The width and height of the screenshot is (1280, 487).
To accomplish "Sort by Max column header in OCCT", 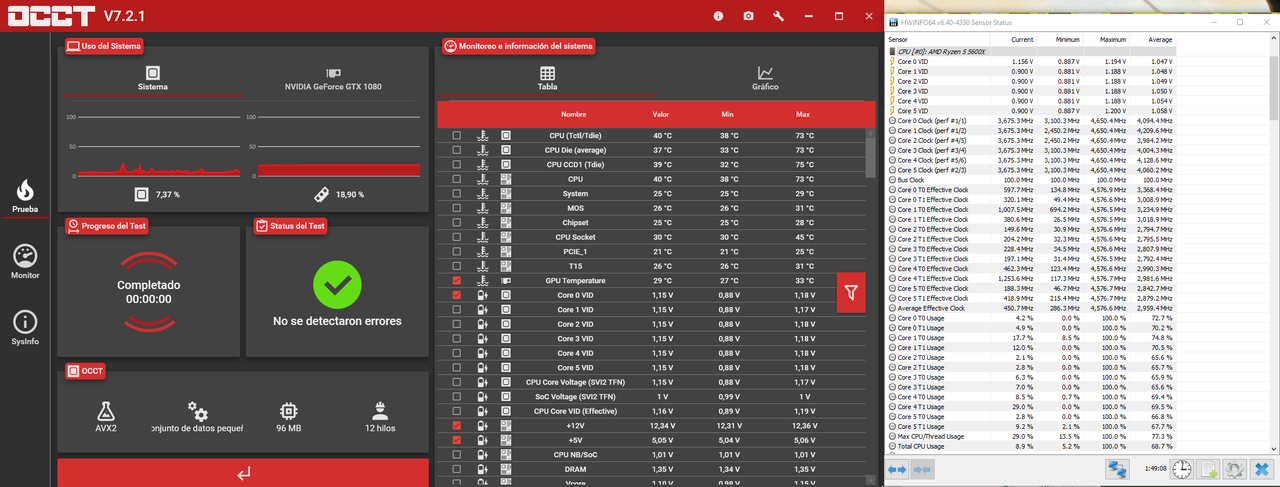I will point(803,114).
